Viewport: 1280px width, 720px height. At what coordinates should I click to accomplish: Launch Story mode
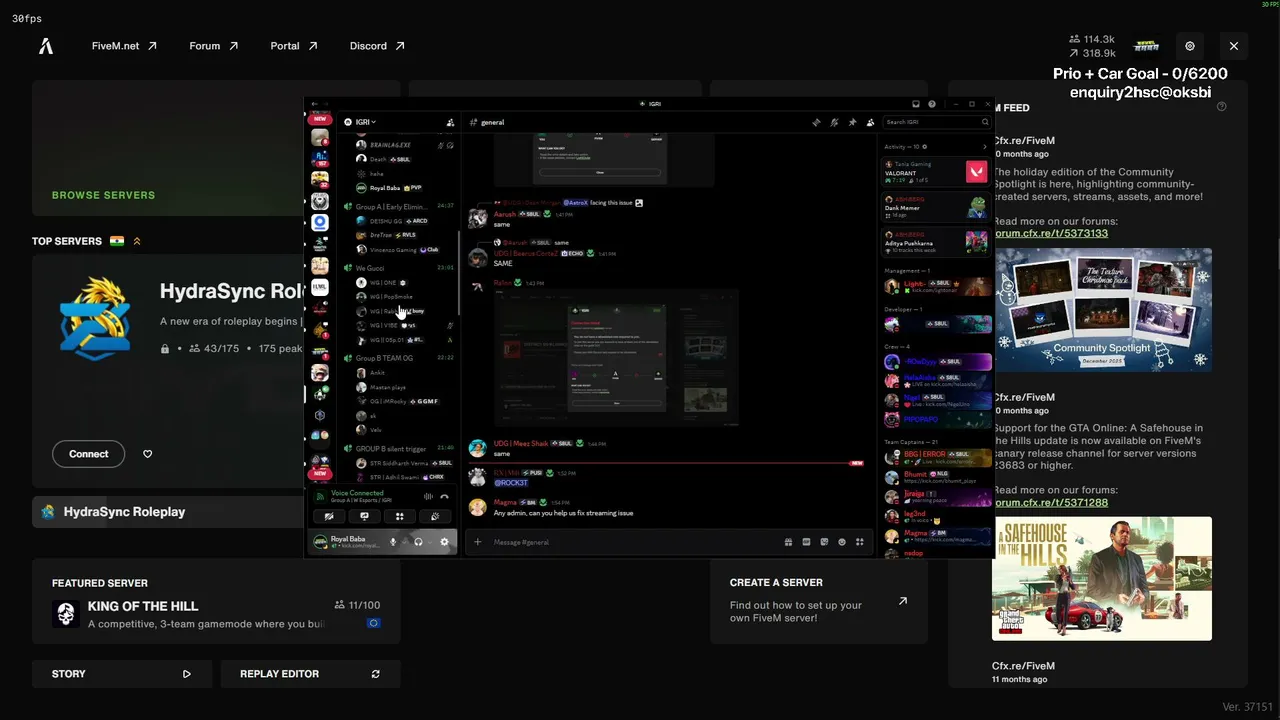[x=122, y=674]
